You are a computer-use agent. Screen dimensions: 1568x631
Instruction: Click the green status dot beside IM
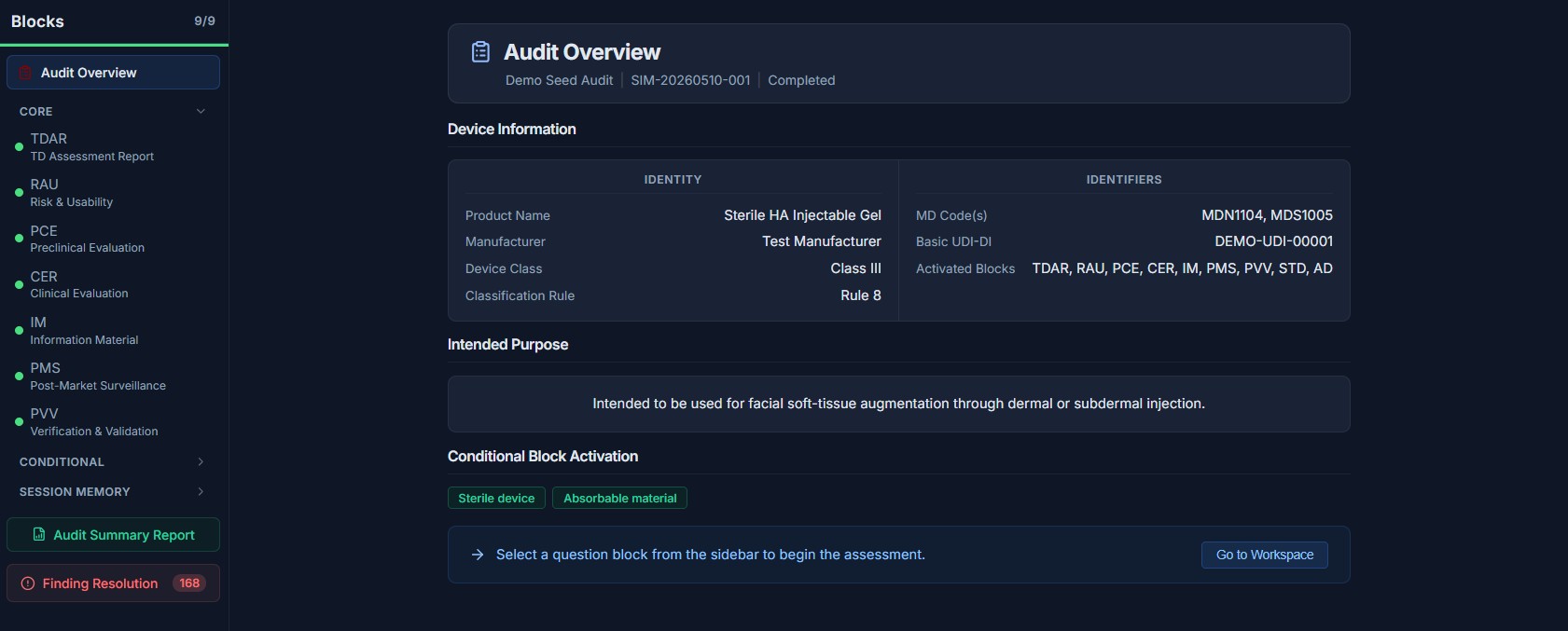click(19, 331)
